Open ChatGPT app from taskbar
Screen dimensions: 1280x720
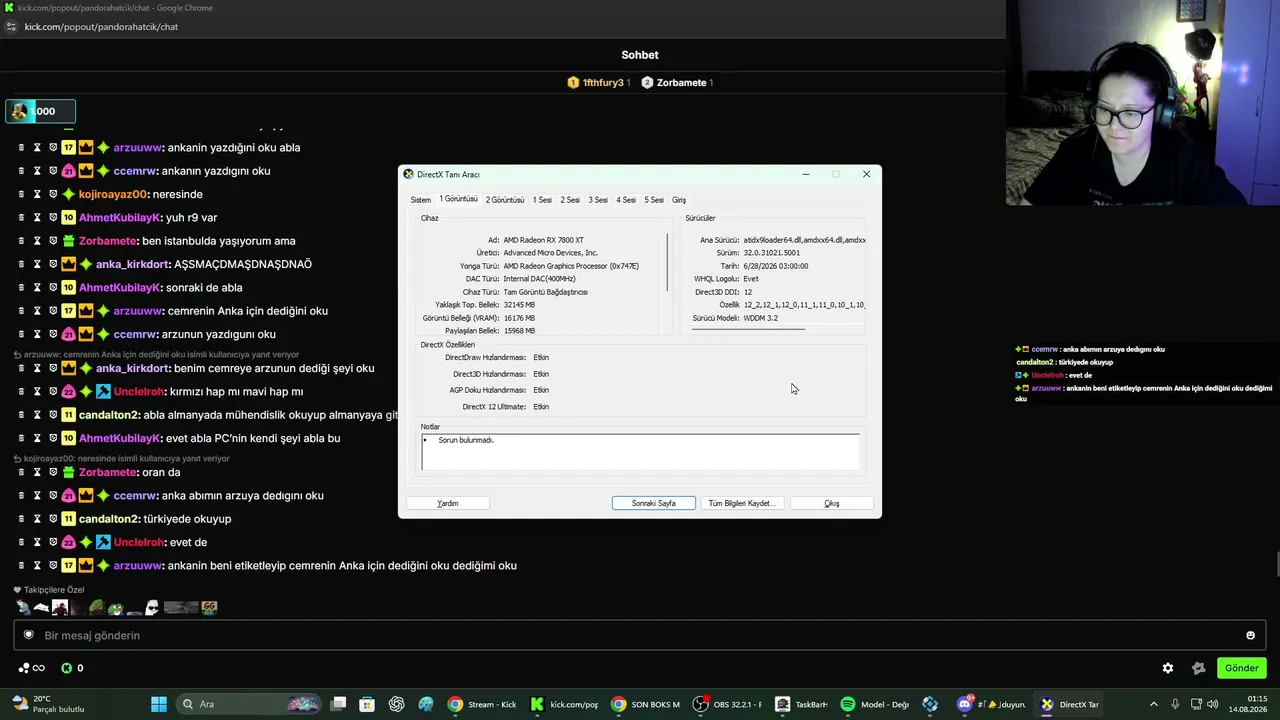pyautogui.click(x=397, y=704)
